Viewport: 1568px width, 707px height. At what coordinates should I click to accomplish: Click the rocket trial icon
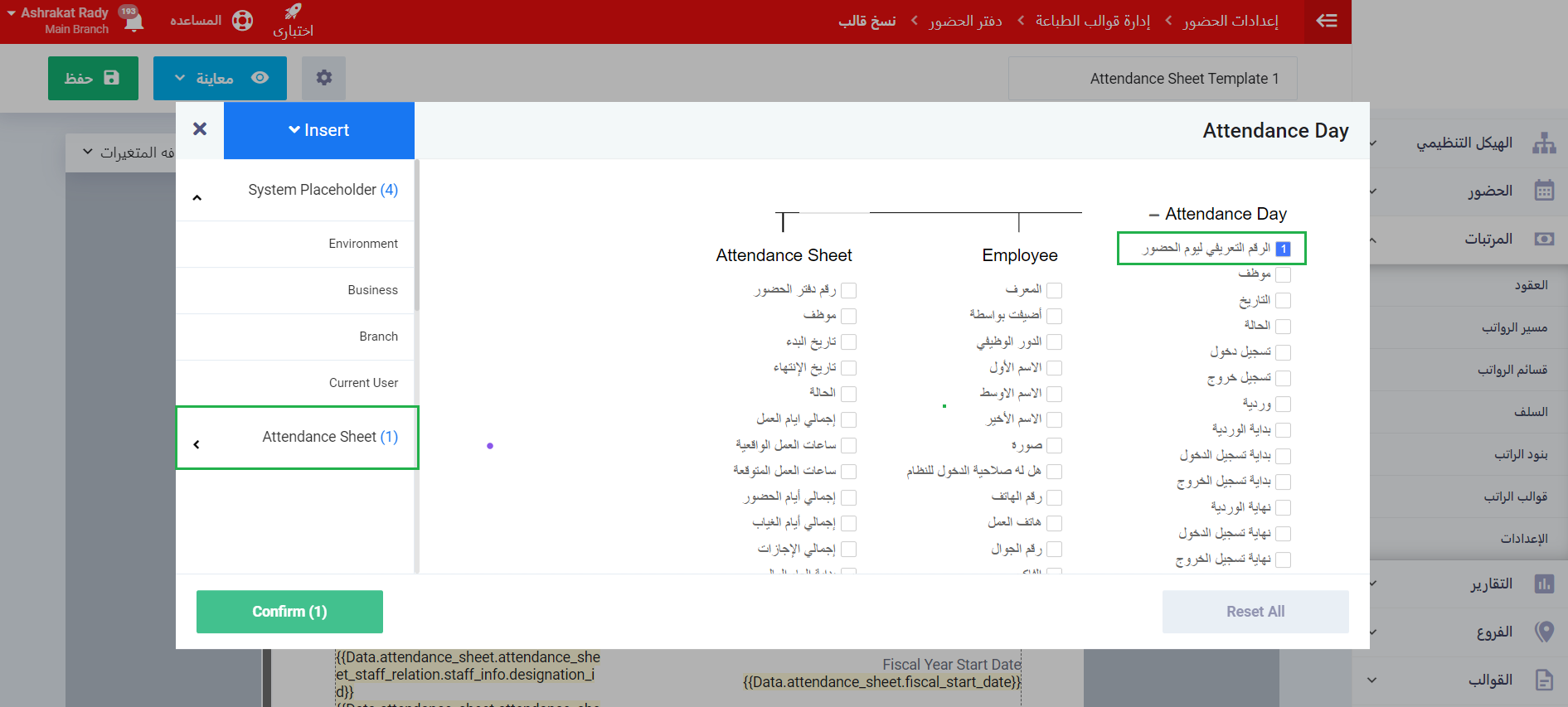[293, 12]
